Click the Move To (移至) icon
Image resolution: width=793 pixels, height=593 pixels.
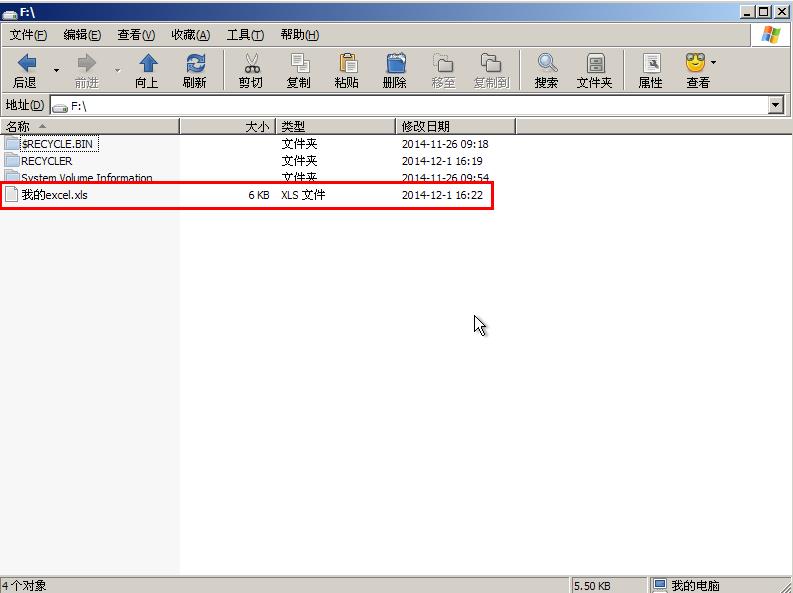click(444, 63)
